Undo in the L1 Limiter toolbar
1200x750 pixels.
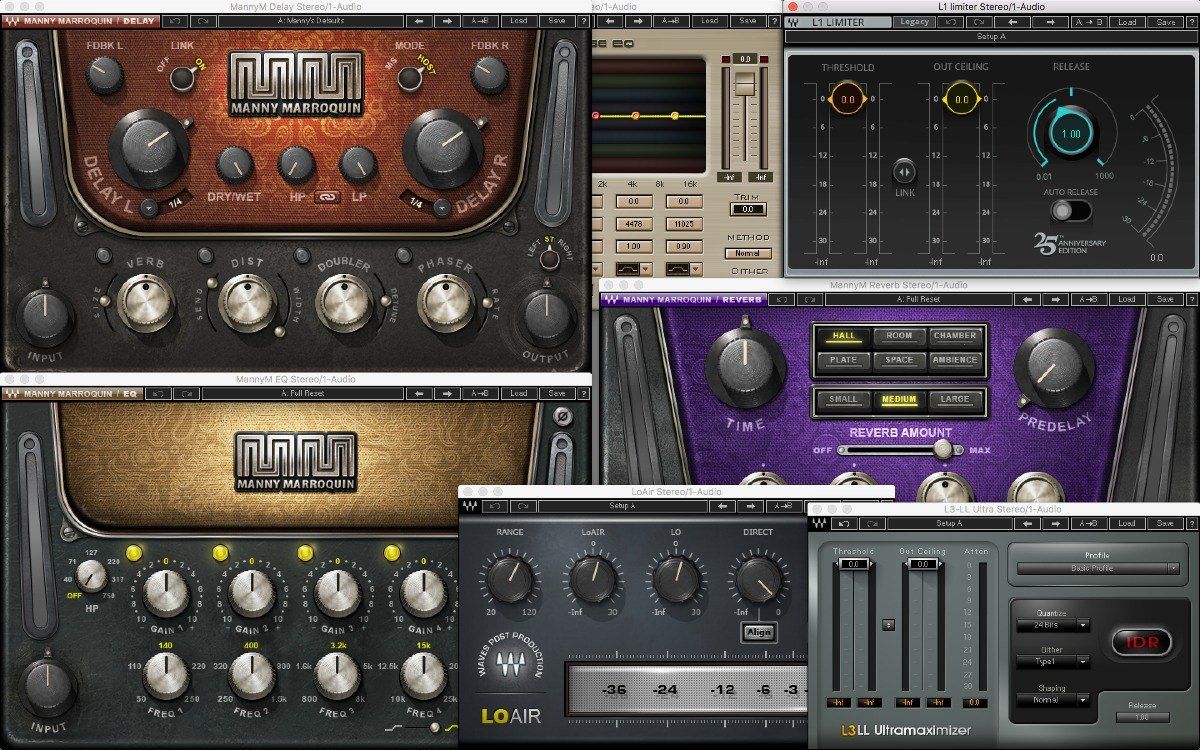[x=950, y=22]
